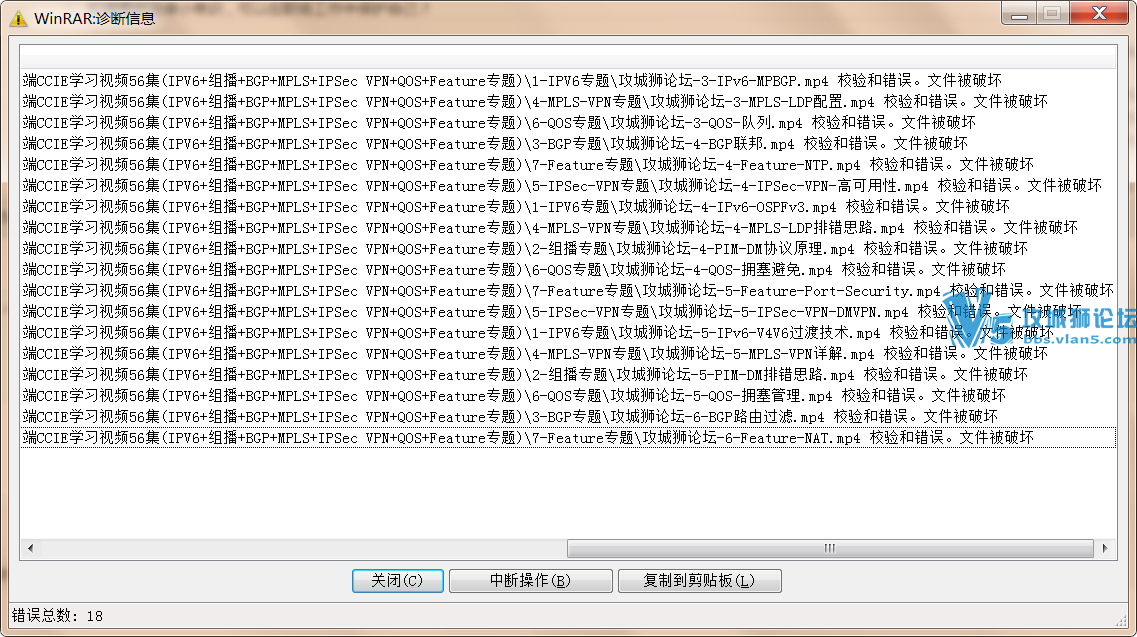This screenshot has height=637, width=1137.
Task: Click the 中断操作(B) button
Action: click(530, 580)
